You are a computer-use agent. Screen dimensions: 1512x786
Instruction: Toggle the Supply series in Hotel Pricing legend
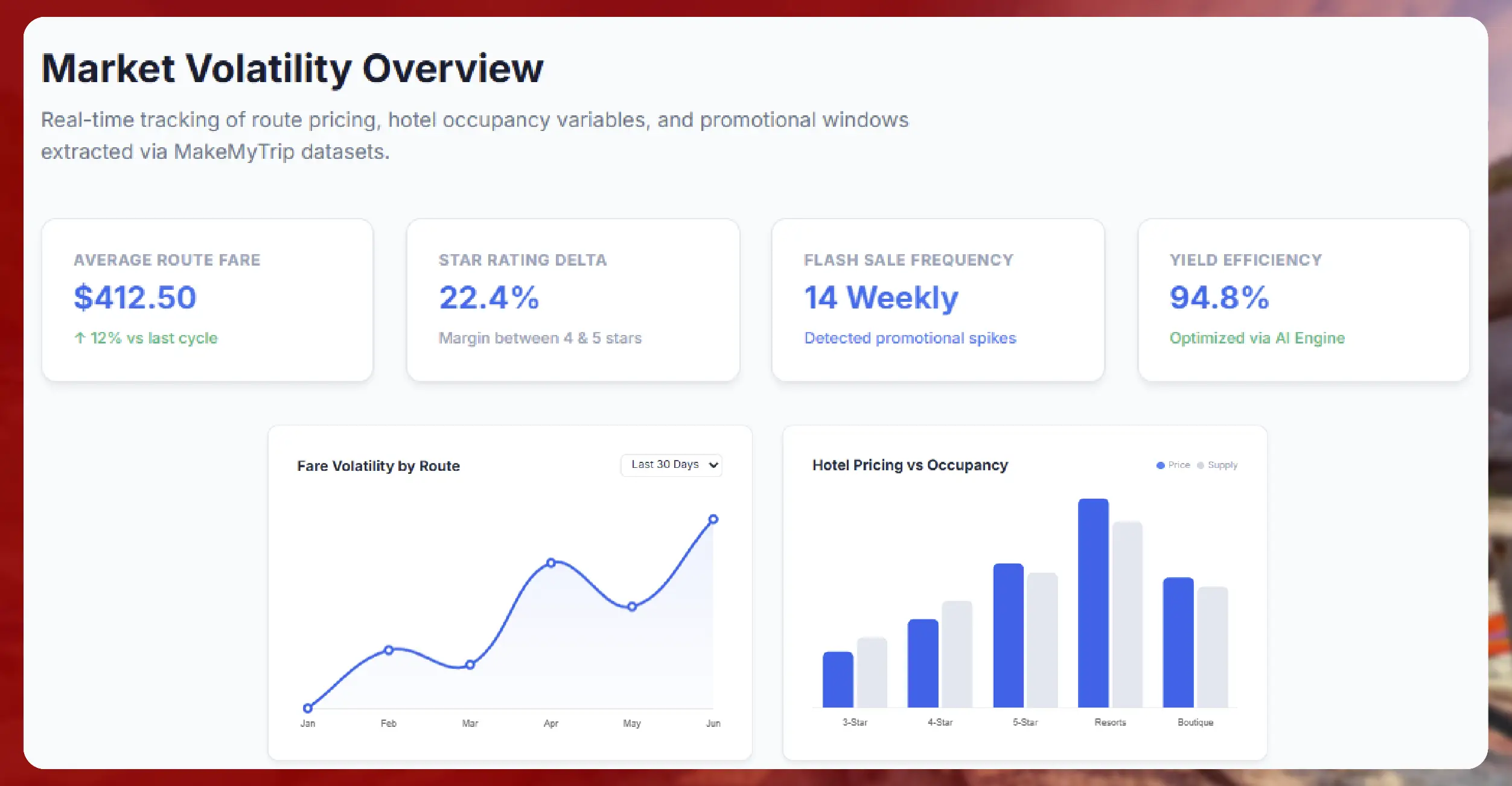(1218, 465)
